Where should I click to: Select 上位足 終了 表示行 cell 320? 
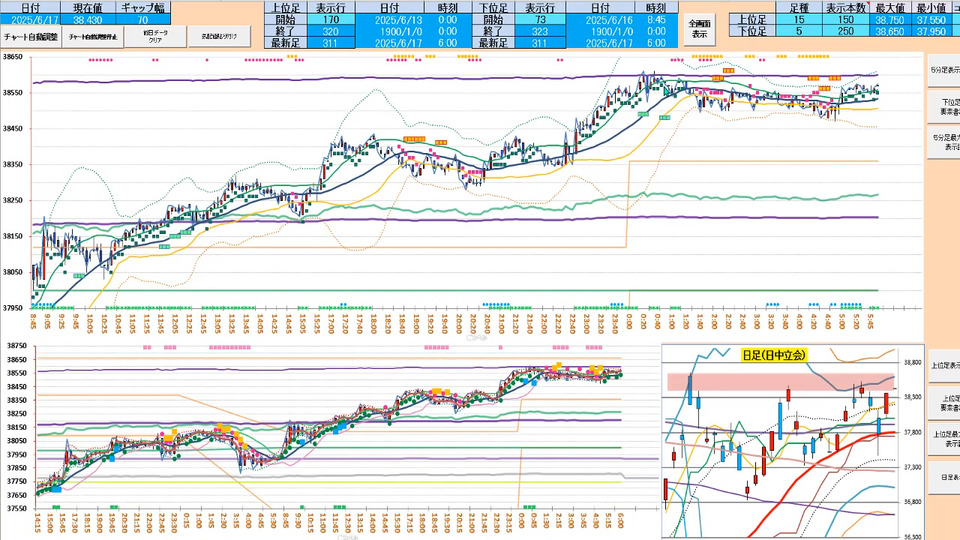(330, 31)
